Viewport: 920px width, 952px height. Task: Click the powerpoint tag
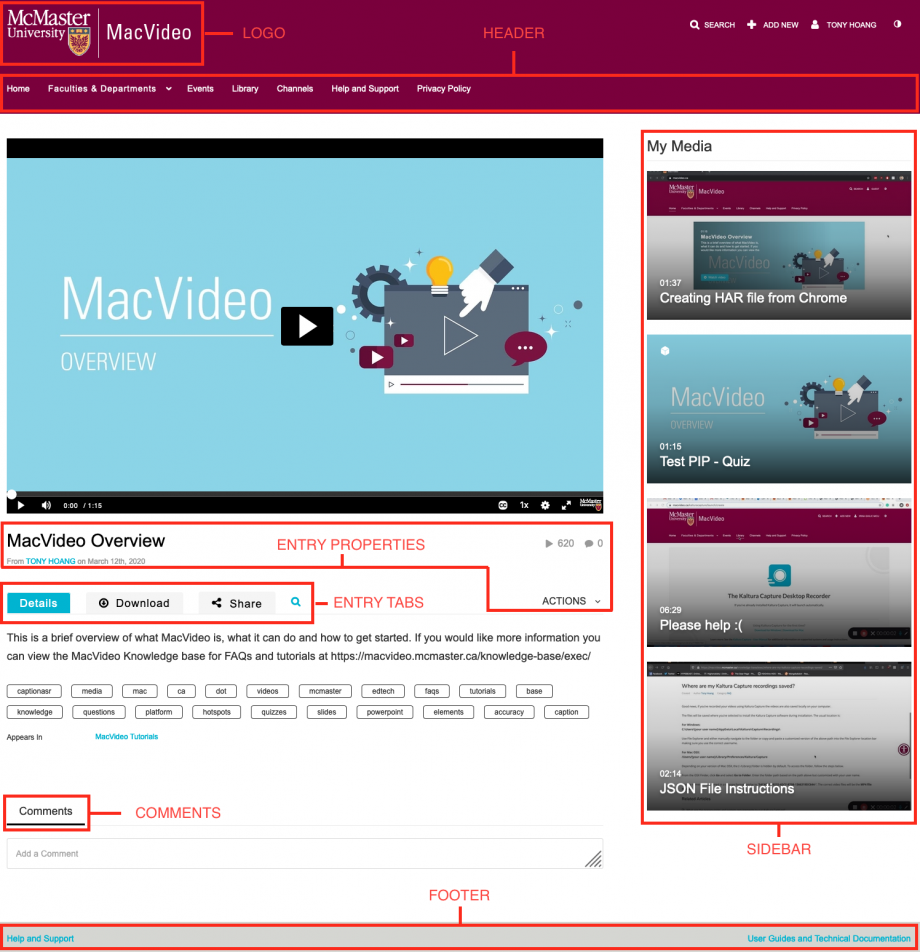pyautogui.click(x=385, y=712)
